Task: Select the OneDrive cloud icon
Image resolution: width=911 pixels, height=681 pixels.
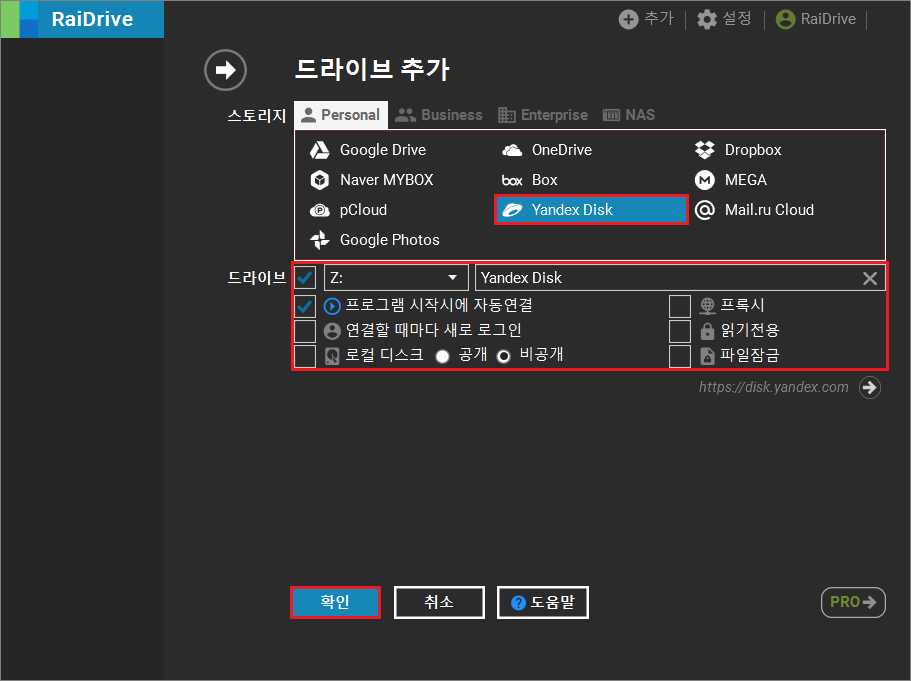Action: pos(512,150)
